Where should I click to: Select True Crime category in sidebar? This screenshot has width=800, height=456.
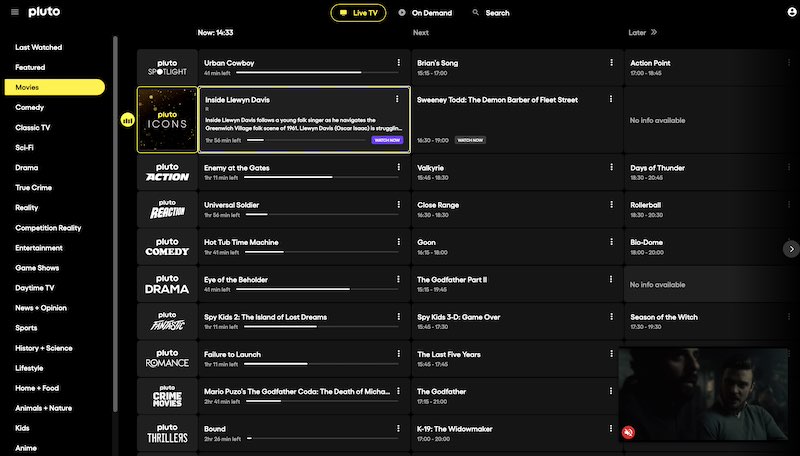(x=34, y=187)
